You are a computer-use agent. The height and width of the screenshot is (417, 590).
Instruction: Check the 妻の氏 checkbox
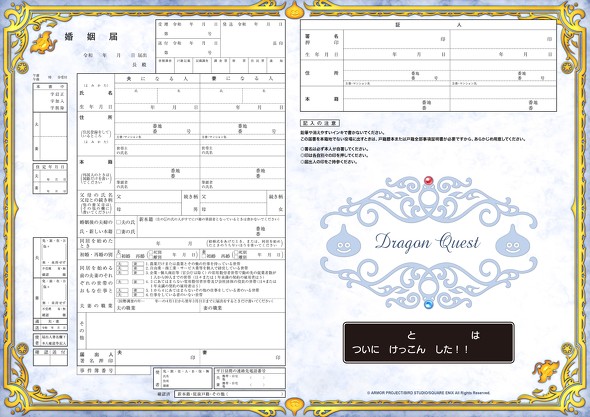[x=119, y=231]
